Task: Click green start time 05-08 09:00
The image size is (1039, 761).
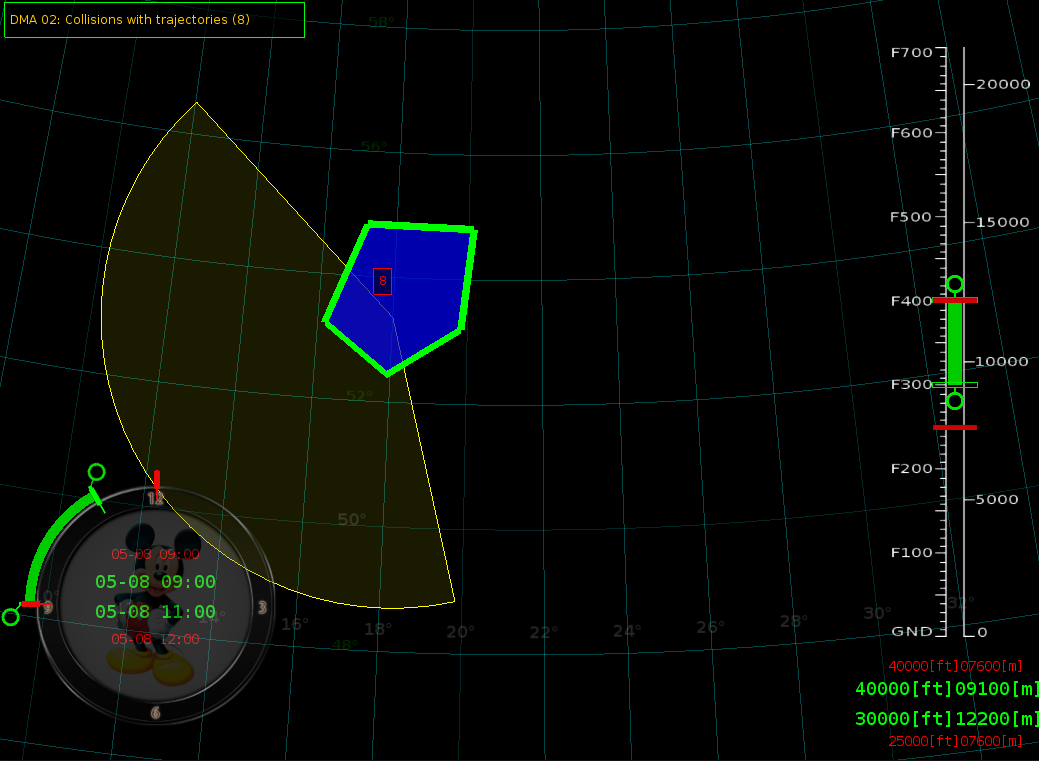Action: [x=156, y=582]
